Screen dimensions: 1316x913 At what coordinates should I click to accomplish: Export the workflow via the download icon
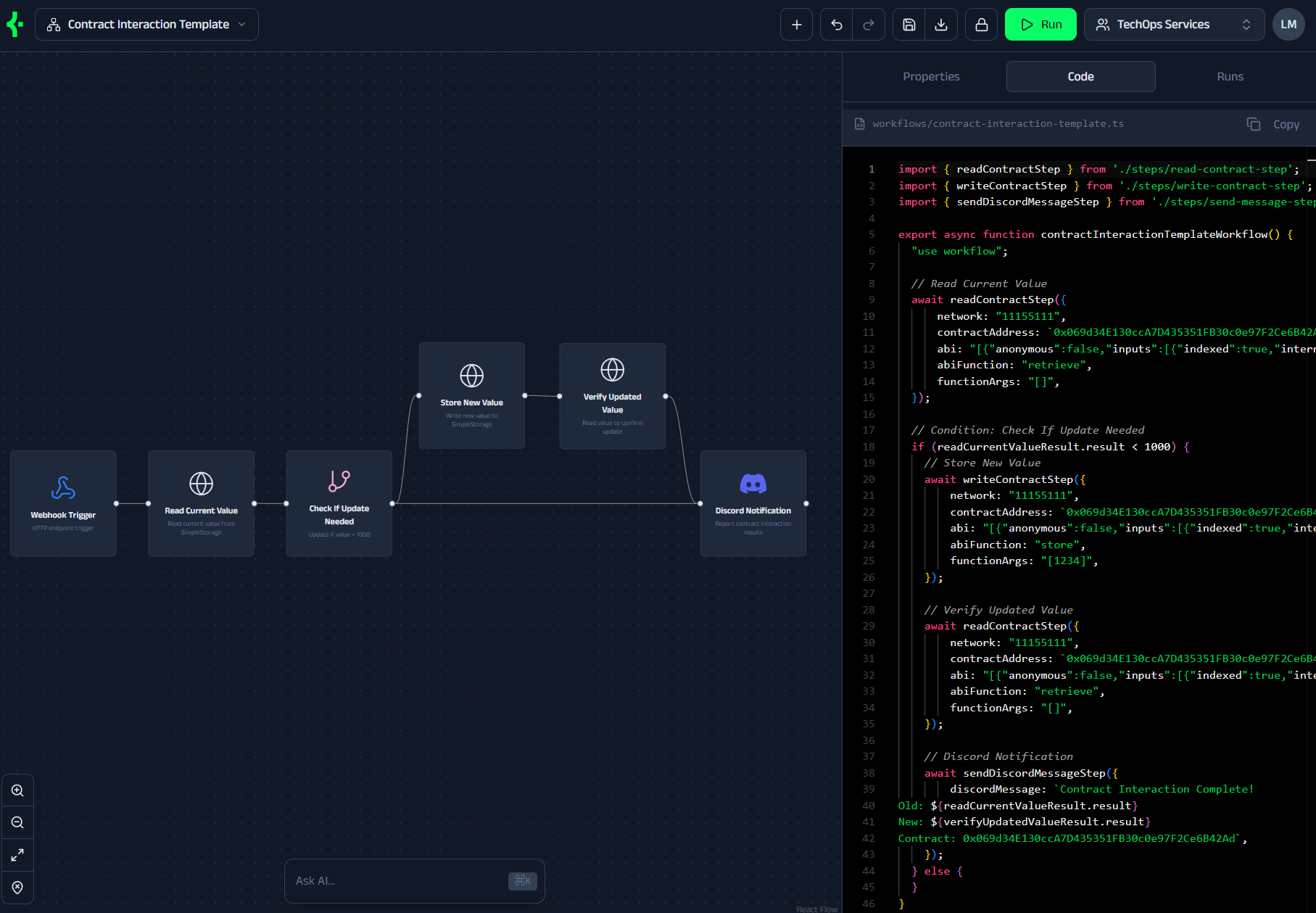(941, 24)
